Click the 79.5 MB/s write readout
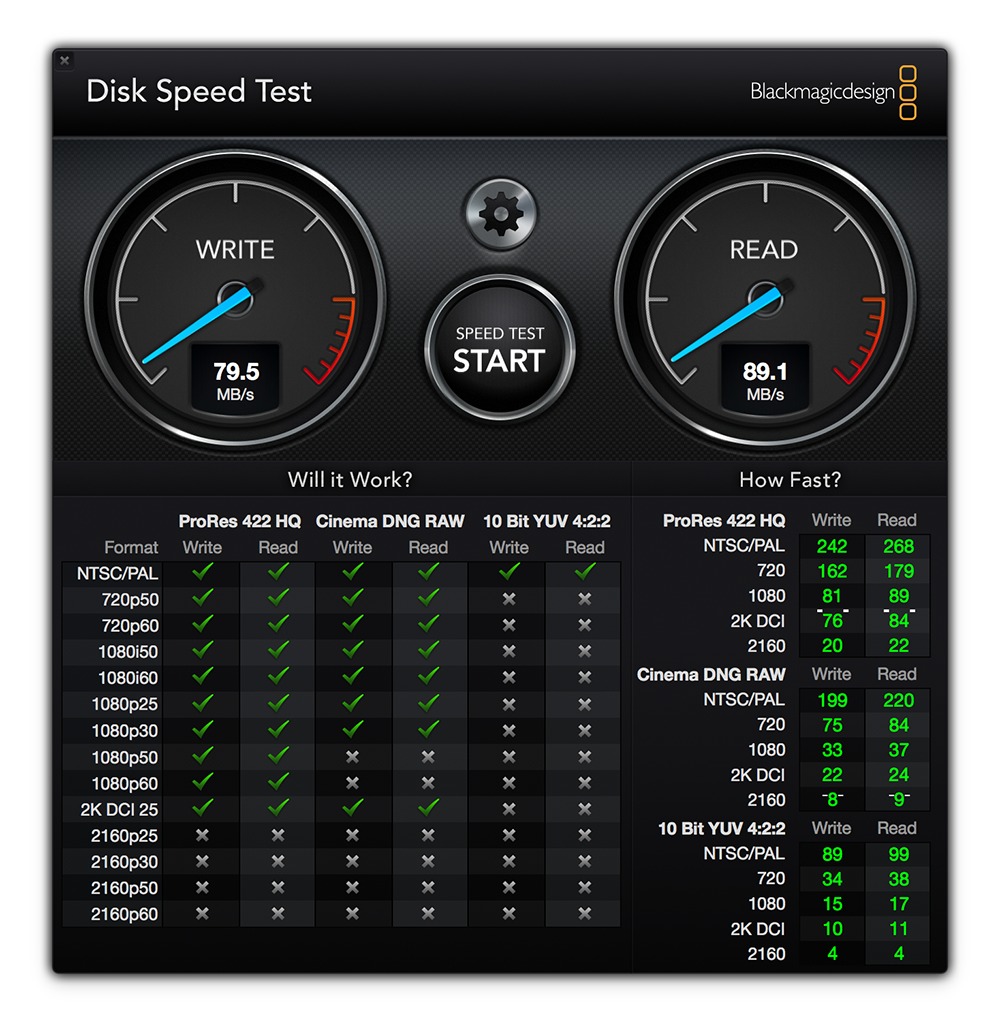This screenshot has height=1031, width=1000. (235, 380)
